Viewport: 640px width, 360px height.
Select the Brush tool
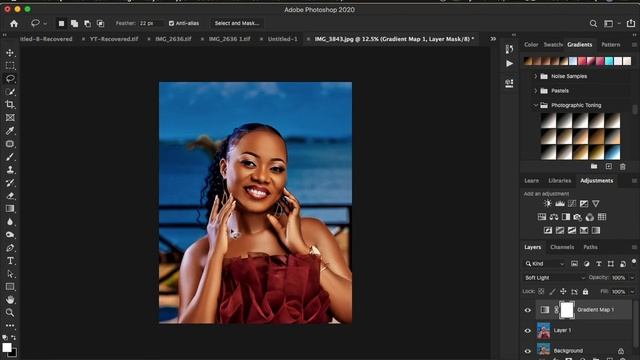pyautogui.click(x=10, y=157)
